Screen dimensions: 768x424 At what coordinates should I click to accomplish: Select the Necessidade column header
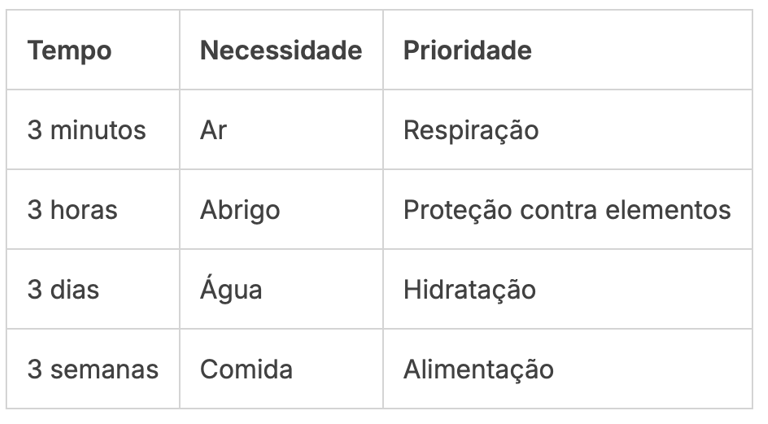pyautogui.click(x=281, y=50)
